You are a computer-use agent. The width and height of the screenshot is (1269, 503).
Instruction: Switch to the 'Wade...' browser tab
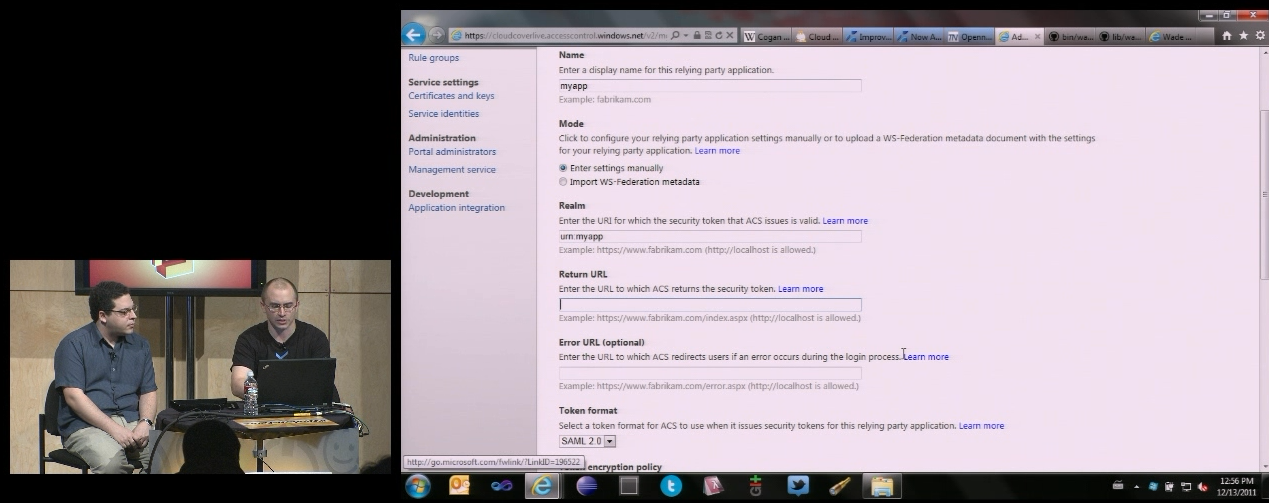1171,36
